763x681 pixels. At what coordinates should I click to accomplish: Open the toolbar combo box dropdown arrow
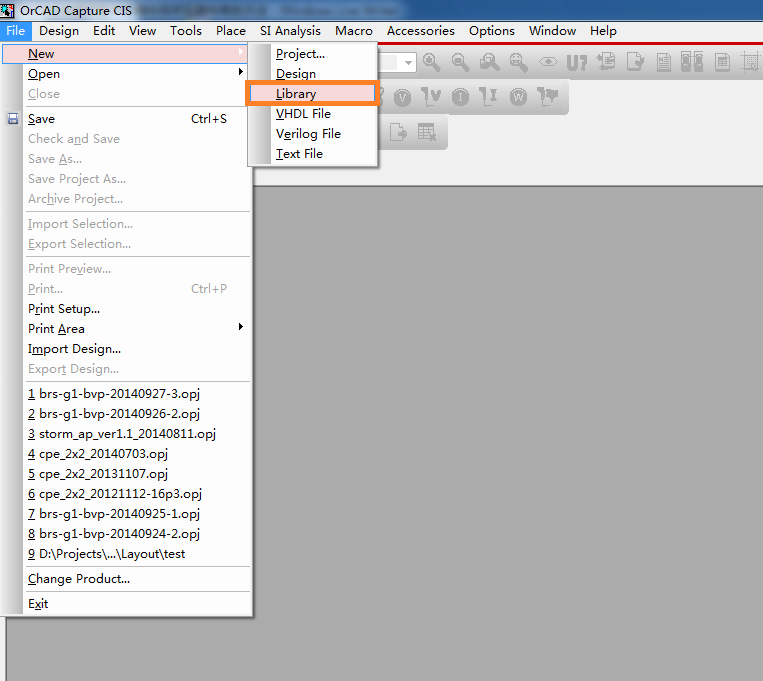(409, 62)
